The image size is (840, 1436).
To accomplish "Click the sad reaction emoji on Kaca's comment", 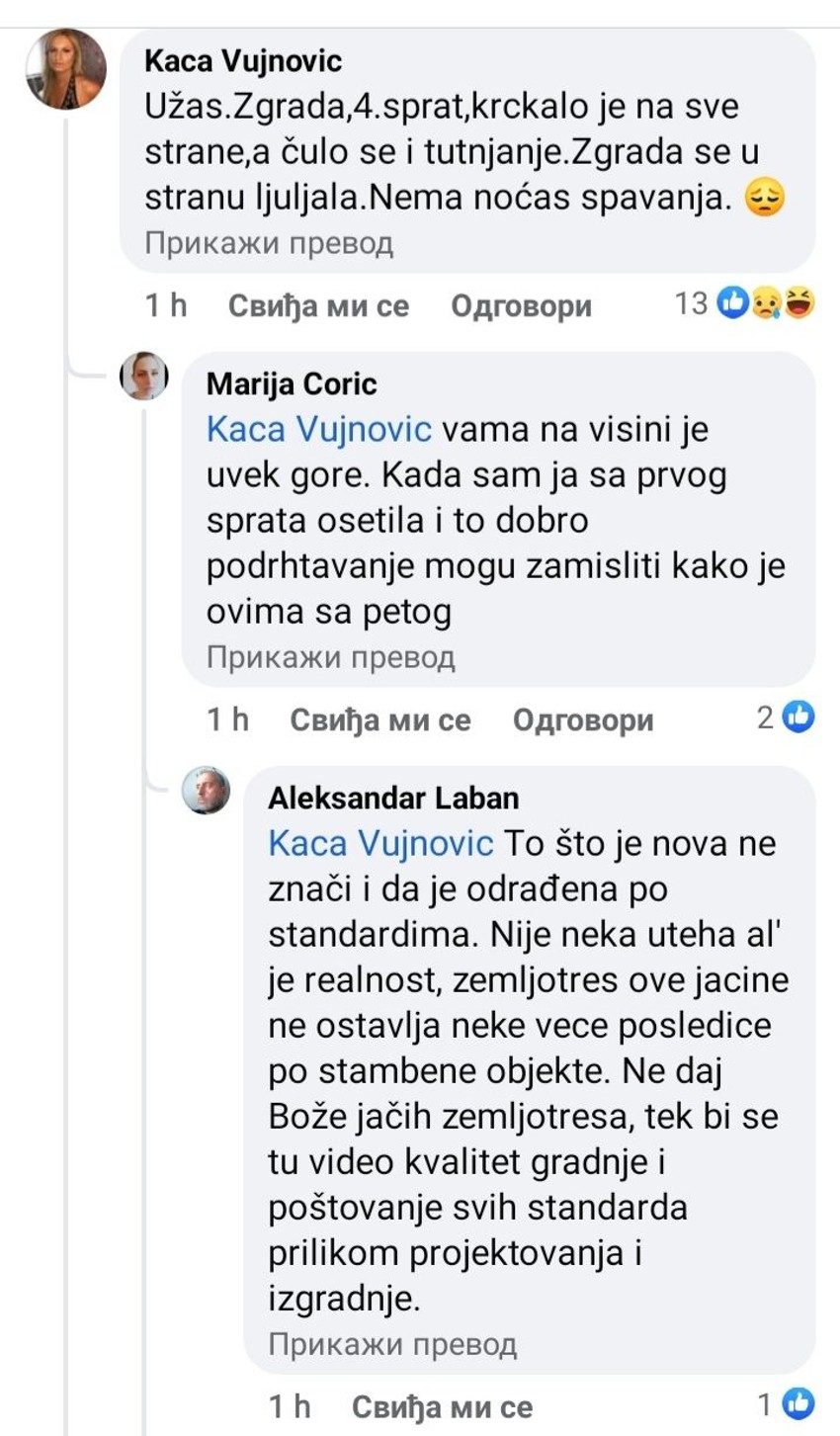I will pyautogui.click(x=765, y=303).
